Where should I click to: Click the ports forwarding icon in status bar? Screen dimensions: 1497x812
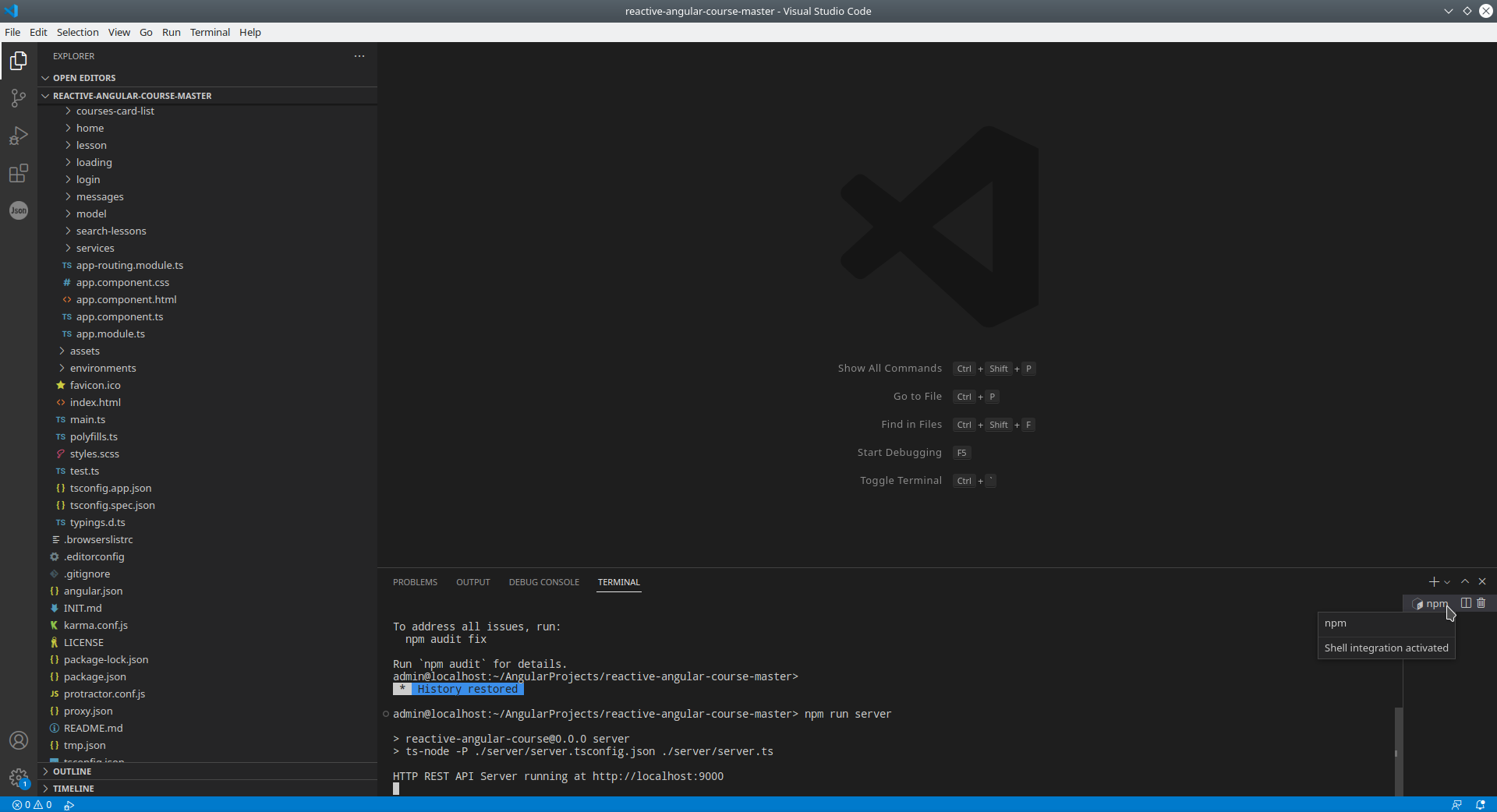point(69,805)
